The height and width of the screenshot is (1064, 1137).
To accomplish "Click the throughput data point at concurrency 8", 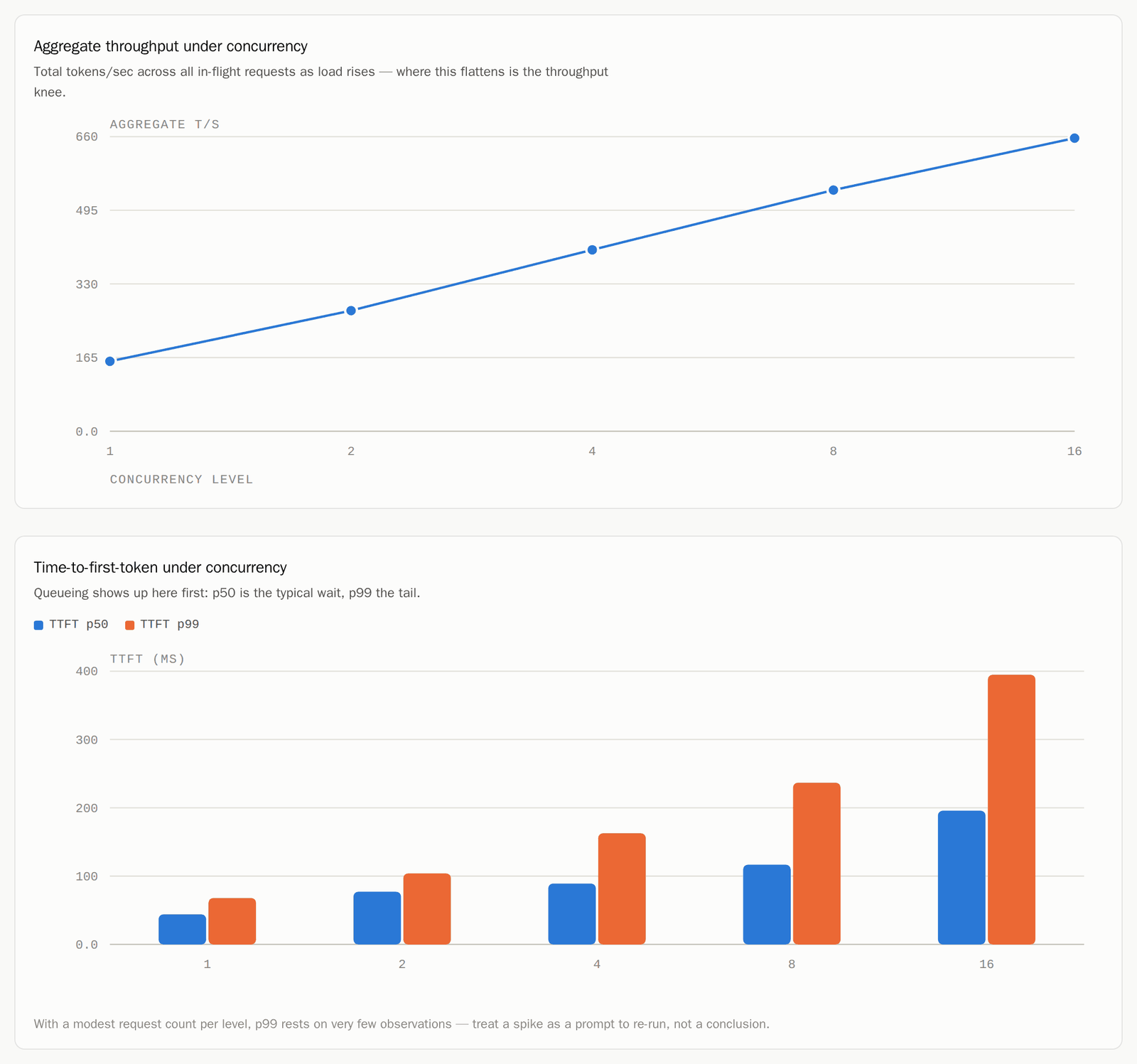I will 834,190.
